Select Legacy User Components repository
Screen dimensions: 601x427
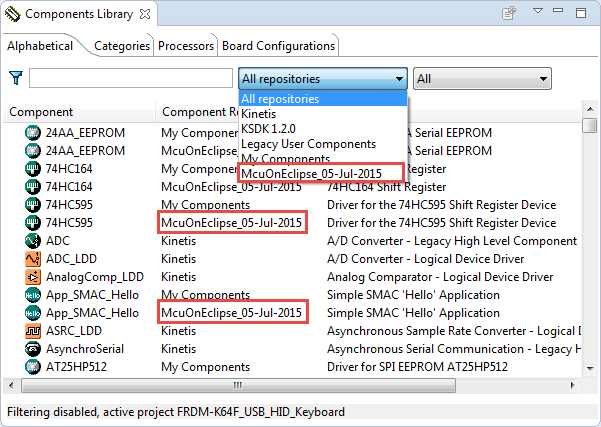coord(308,144)
